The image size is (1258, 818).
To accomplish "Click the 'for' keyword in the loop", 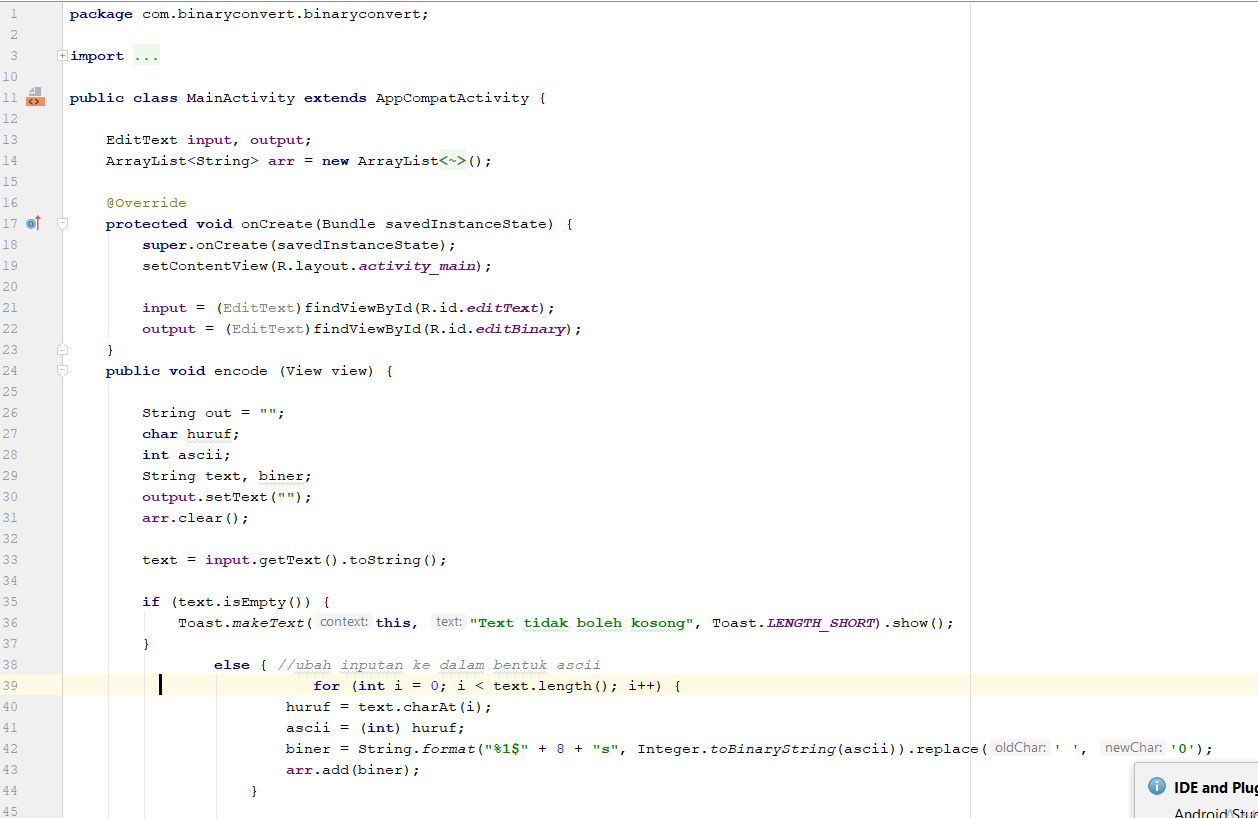I will pos(326,686).
